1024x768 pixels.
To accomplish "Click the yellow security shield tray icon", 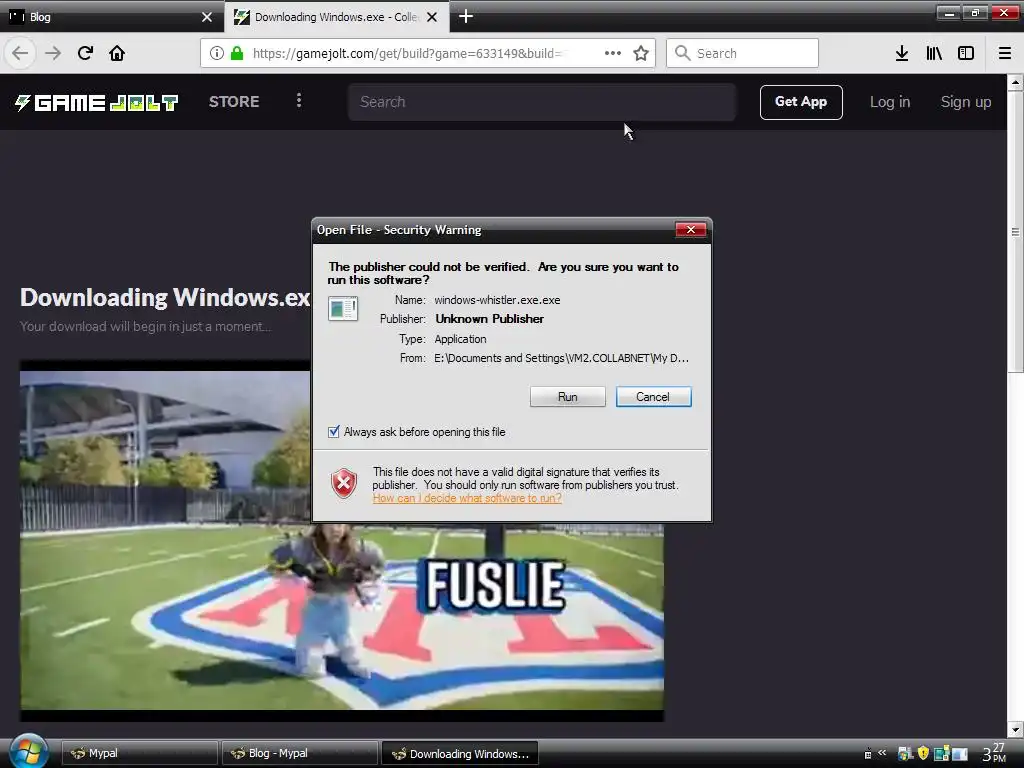I will click(923, 754).
